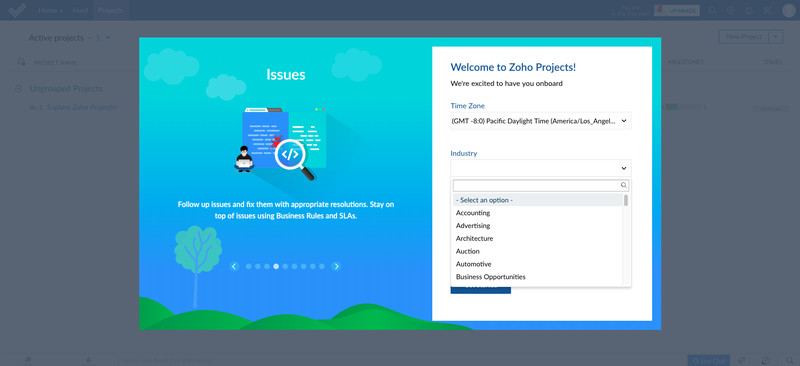
Task: Click the previous slide arrow in carousel
Action: tap(234, 266)
